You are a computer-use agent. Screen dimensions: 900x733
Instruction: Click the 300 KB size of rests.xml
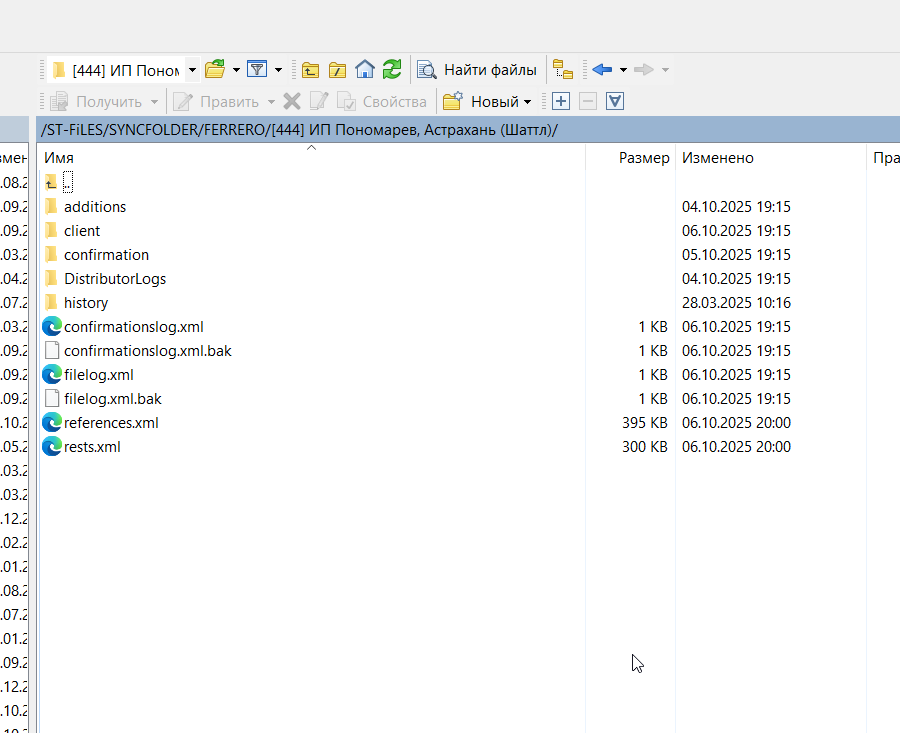(645, 447)
